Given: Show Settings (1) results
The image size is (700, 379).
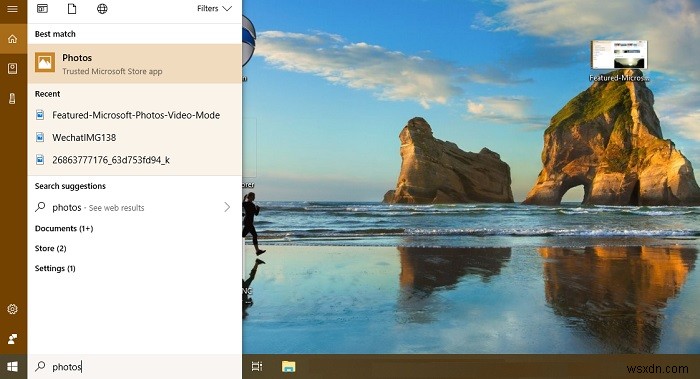Looking at the screenshot, I should point(55,268).
